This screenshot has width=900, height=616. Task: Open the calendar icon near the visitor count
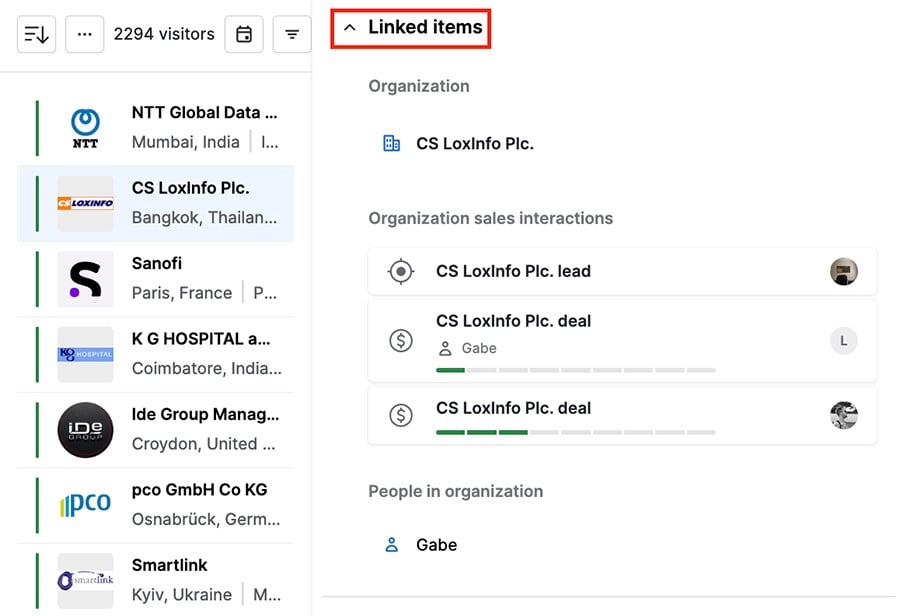[x=244, y=33]
